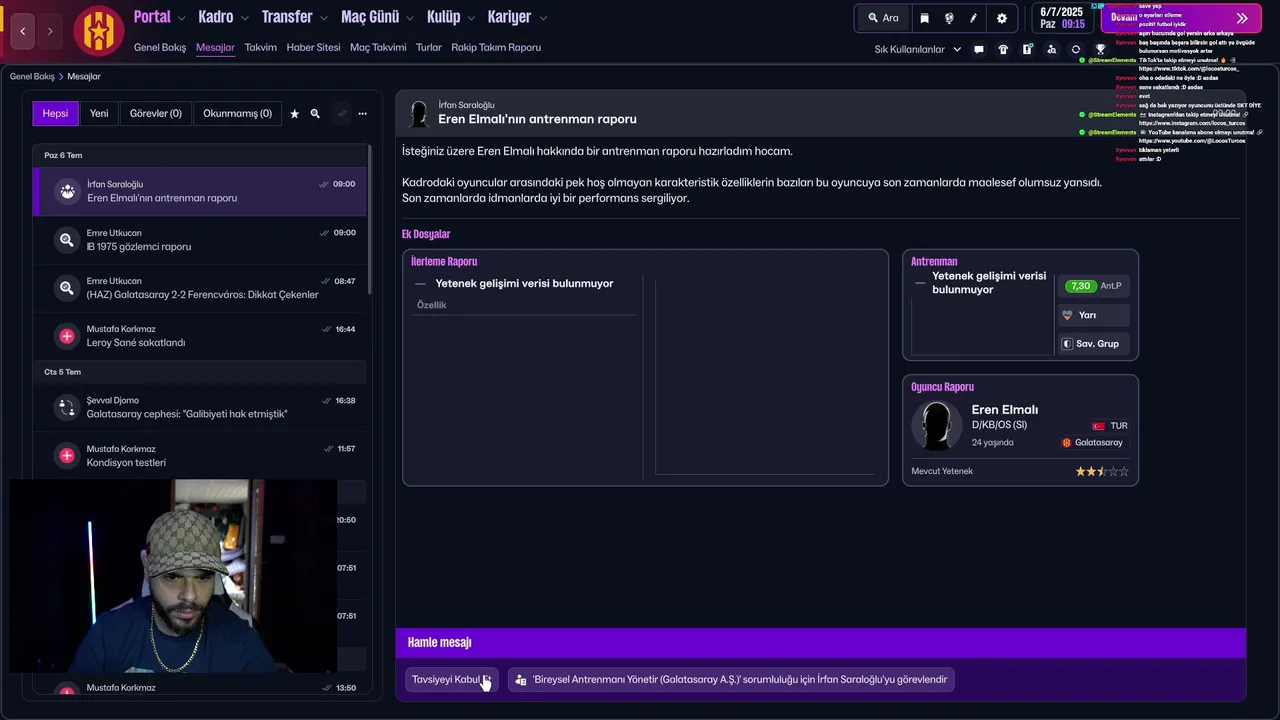Select the Hepsi message filter
This screenshot has width=1280, height=720.
click(x=55, y=114)
